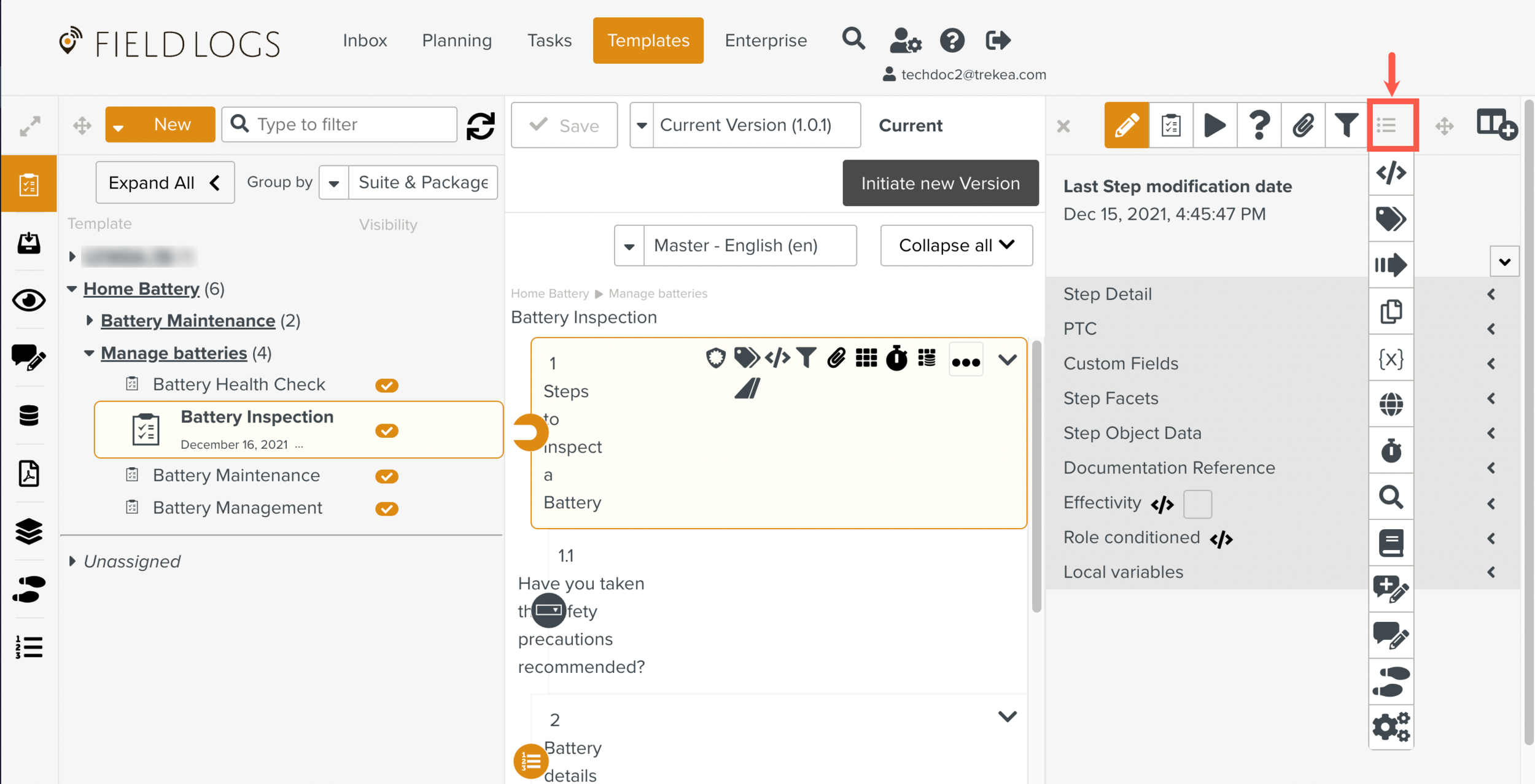The height and width of the screenshot is (784, 1535).
Task: Click Initiate new Version button
Action: [940, 184]
